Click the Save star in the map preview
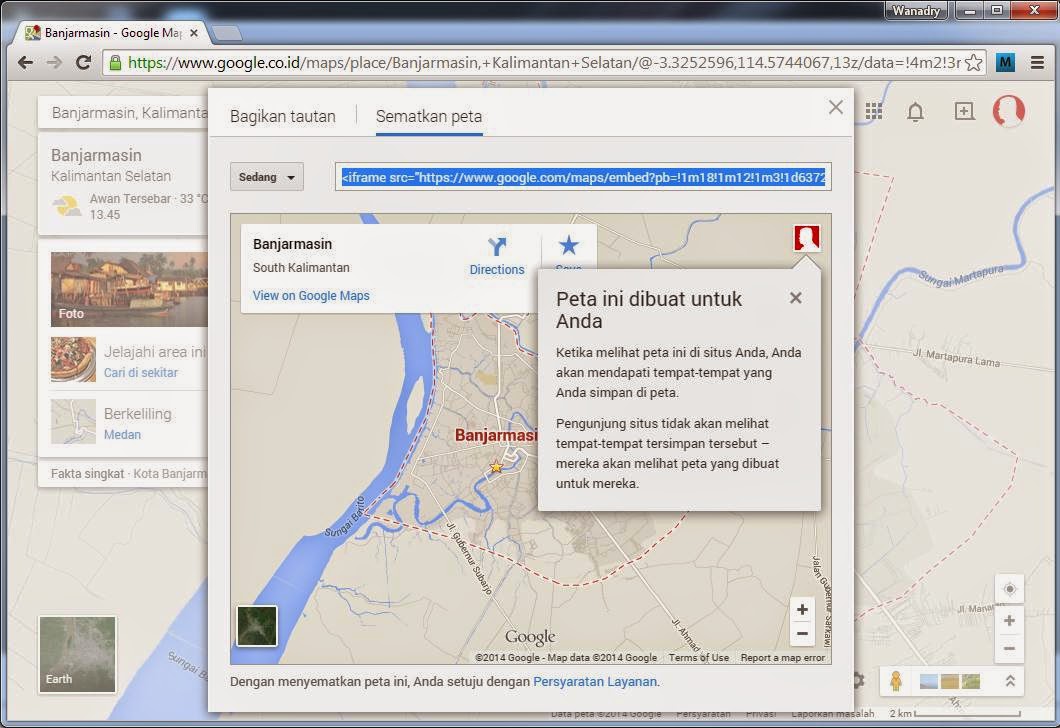The width and height of the screenshot is (1060, 728). (568, 243)
